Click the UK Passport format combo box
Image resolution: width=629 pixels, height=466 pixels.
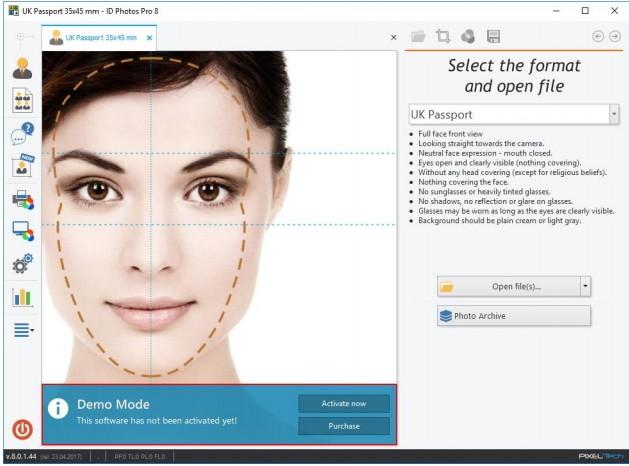pyautogui.click(x=514, y=114)
